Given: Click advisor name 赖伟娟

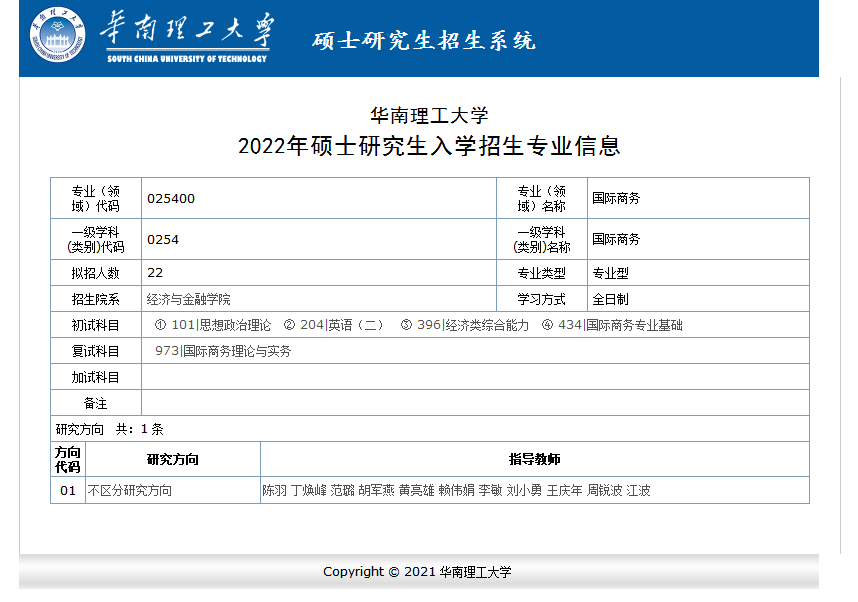Looking at the screenshot, I should [456, 491].
